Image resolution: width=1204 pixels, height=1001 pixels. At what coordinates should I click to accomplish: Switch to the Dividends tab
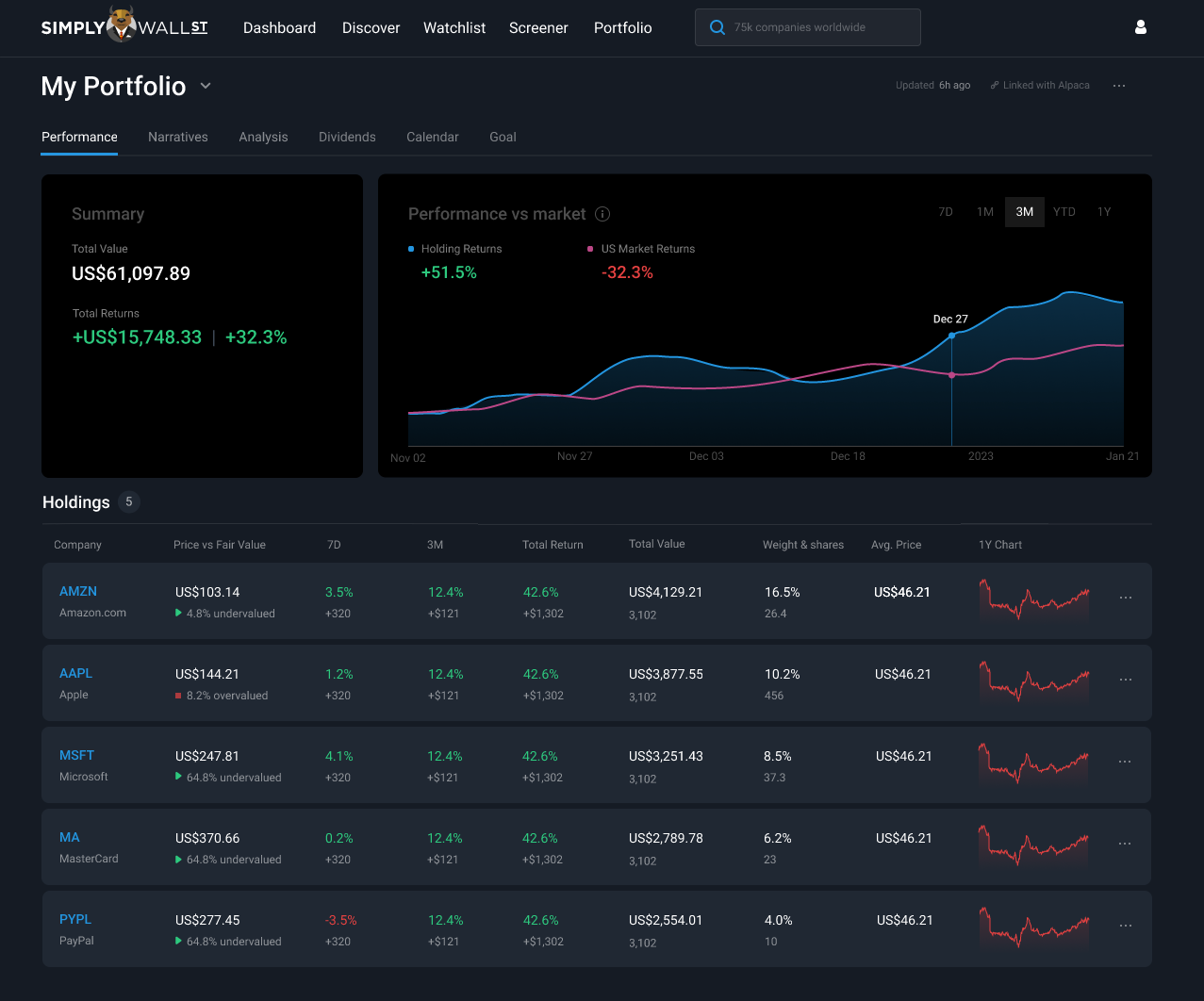pos(347,137)
